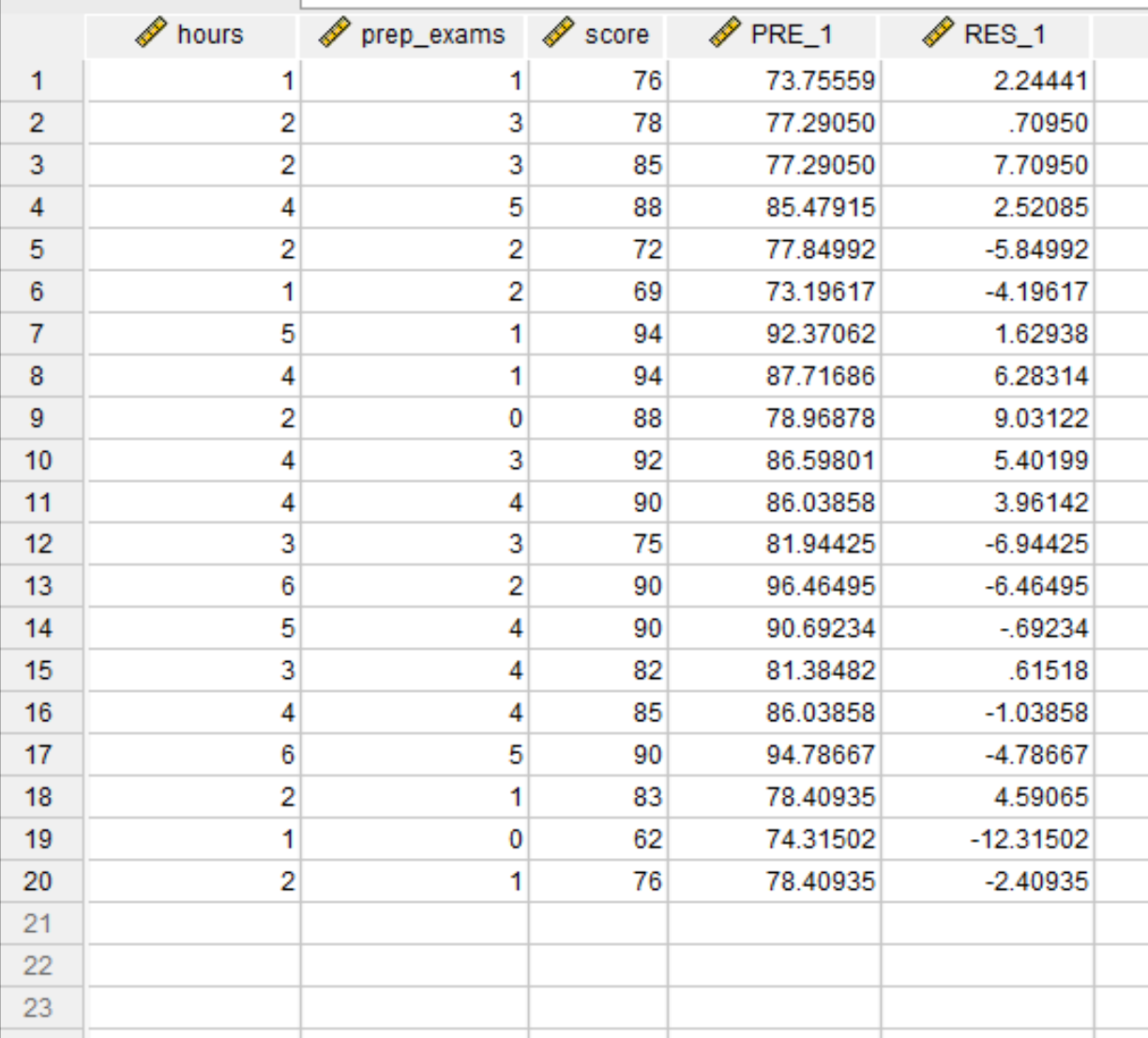Click the predicted value 96.46495 cell
The width and height of the screenshot is (1148, 1038).
click(x=775, y=586)
